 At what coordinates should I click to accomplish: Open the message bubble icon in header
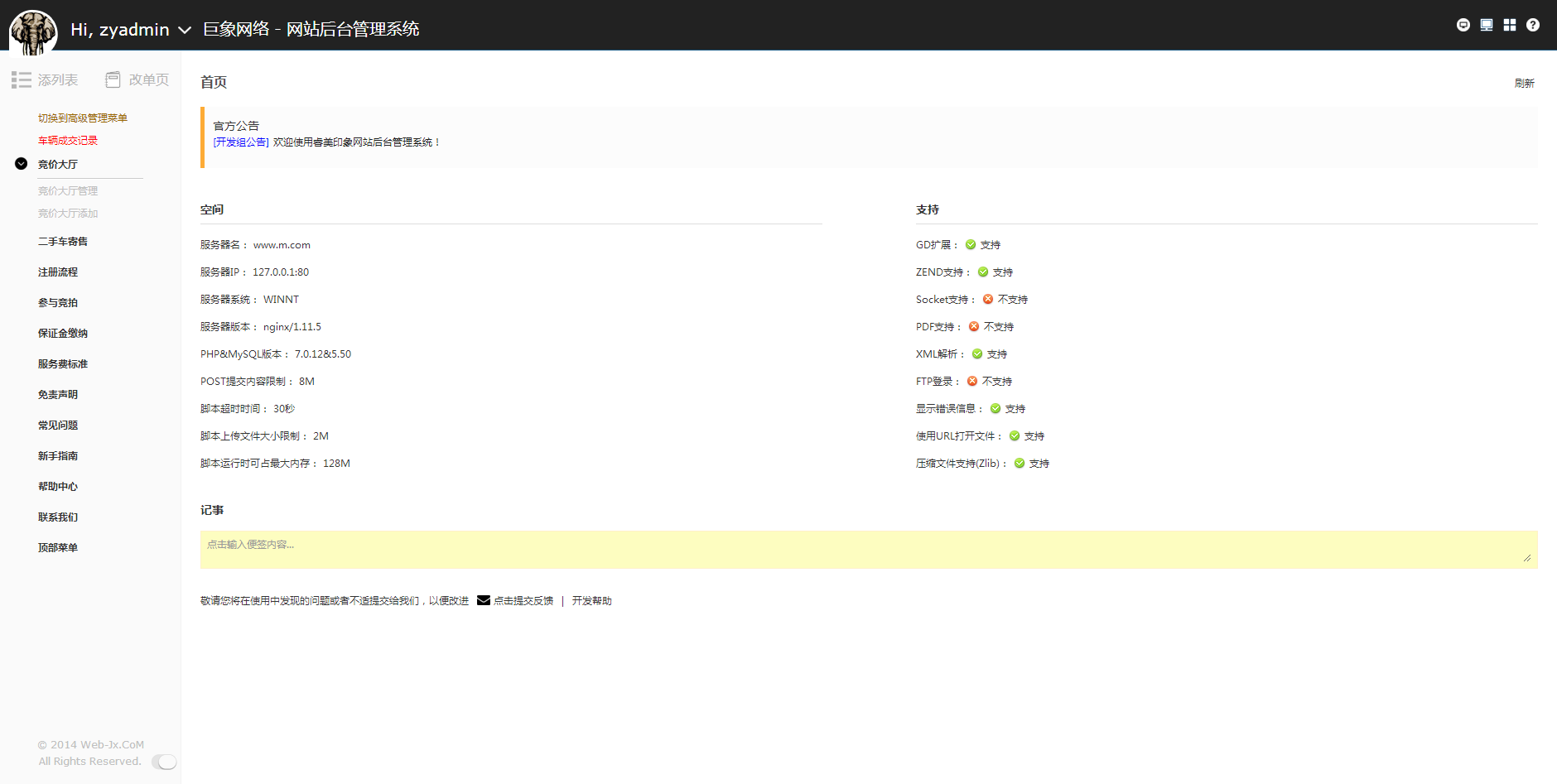tap(1463, 25)
